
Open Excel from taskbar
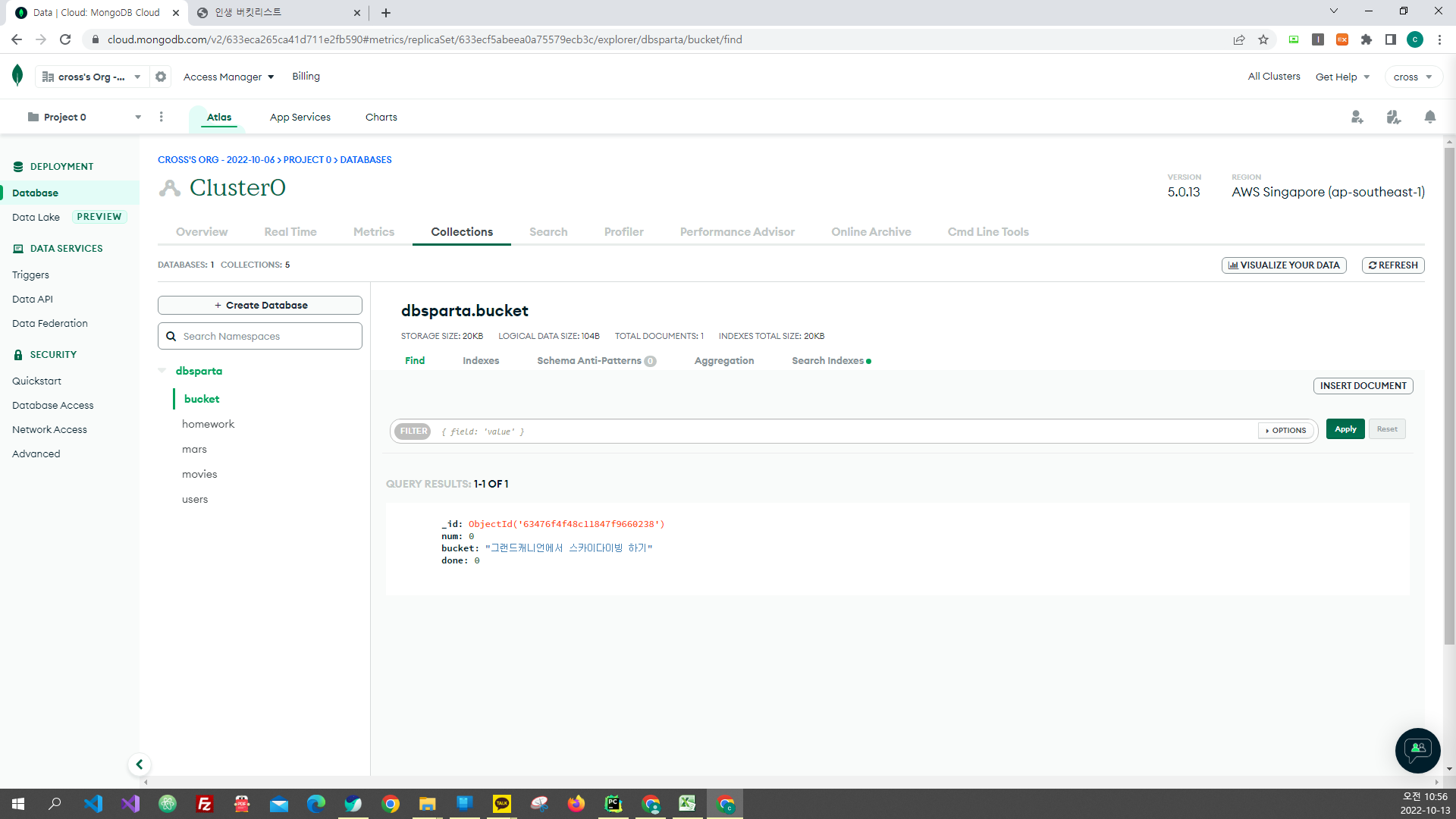click(x=688, y=804)
